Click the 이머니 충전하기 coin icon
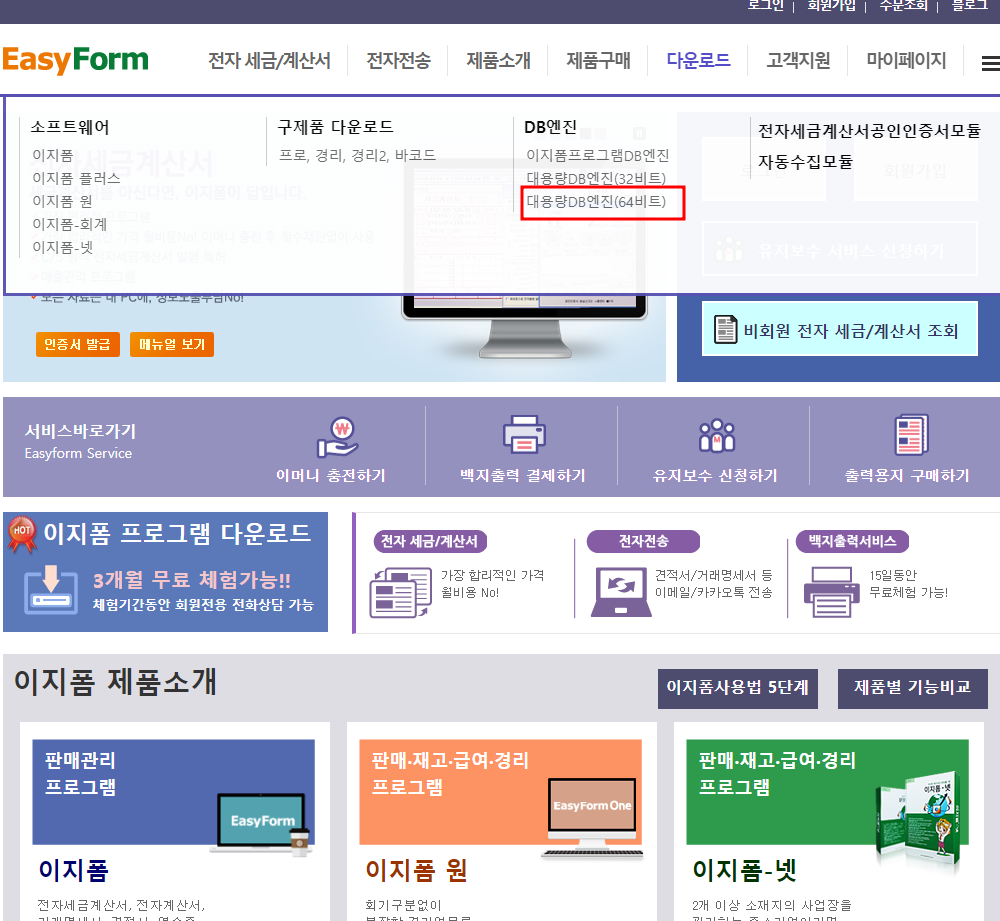 tap(337, 437)
